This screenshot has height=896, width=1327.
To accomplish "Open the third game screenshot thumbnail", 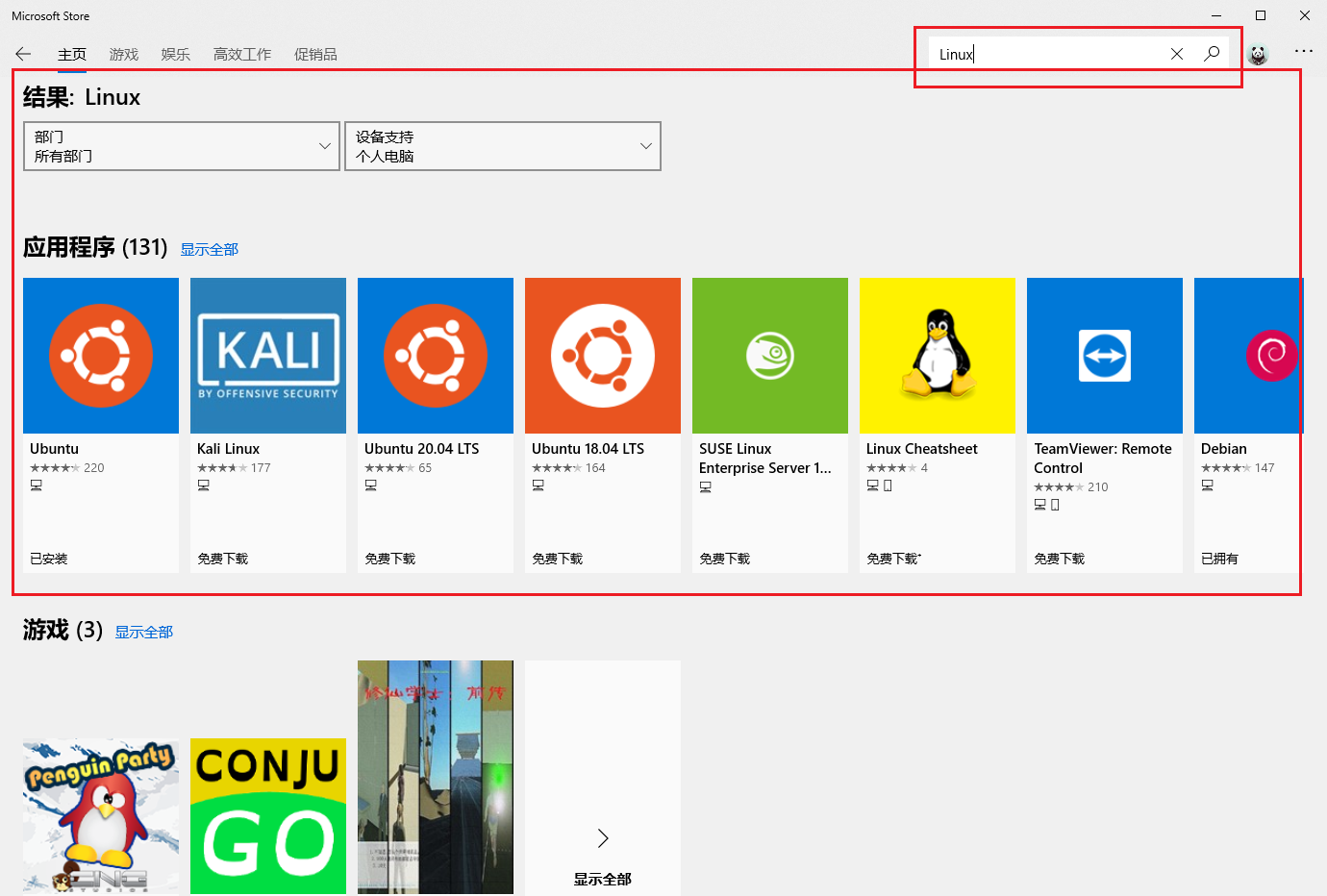I will click(x=436, y=777).
